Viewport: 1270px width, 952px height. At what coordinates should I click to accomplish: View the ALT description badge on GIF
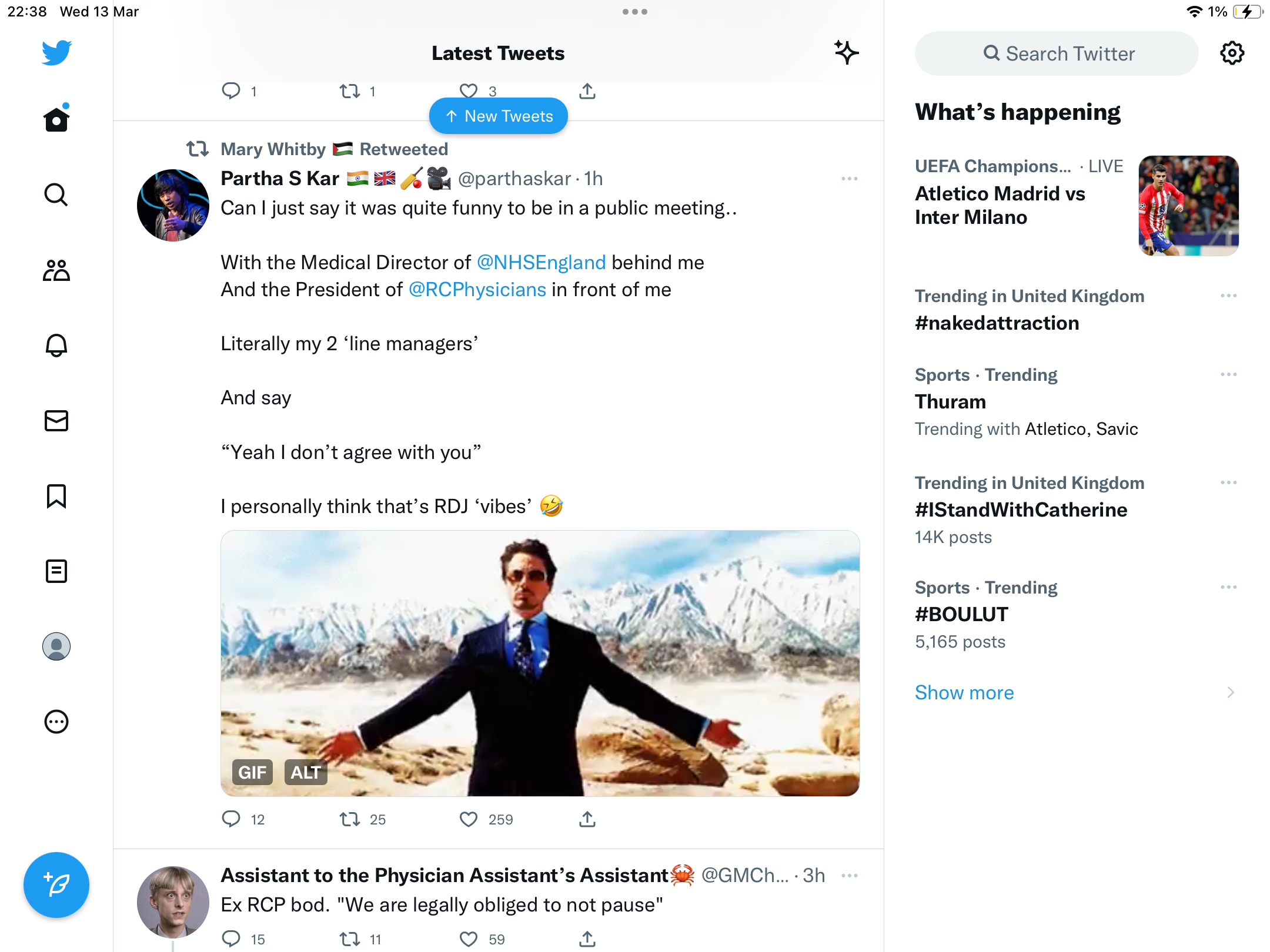click(x=306, y=772)
